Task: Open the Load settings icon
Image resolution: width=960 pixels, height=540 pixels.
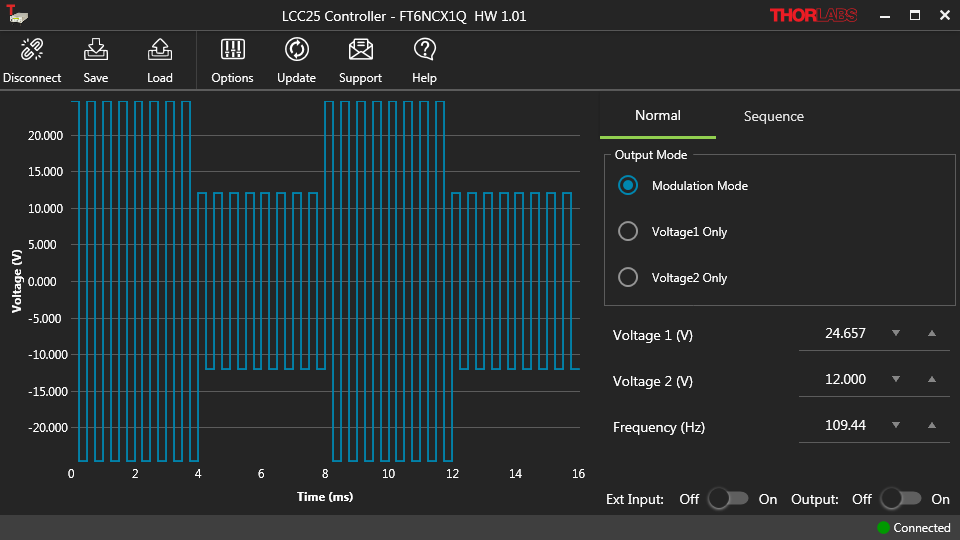Action: (160, 50)
